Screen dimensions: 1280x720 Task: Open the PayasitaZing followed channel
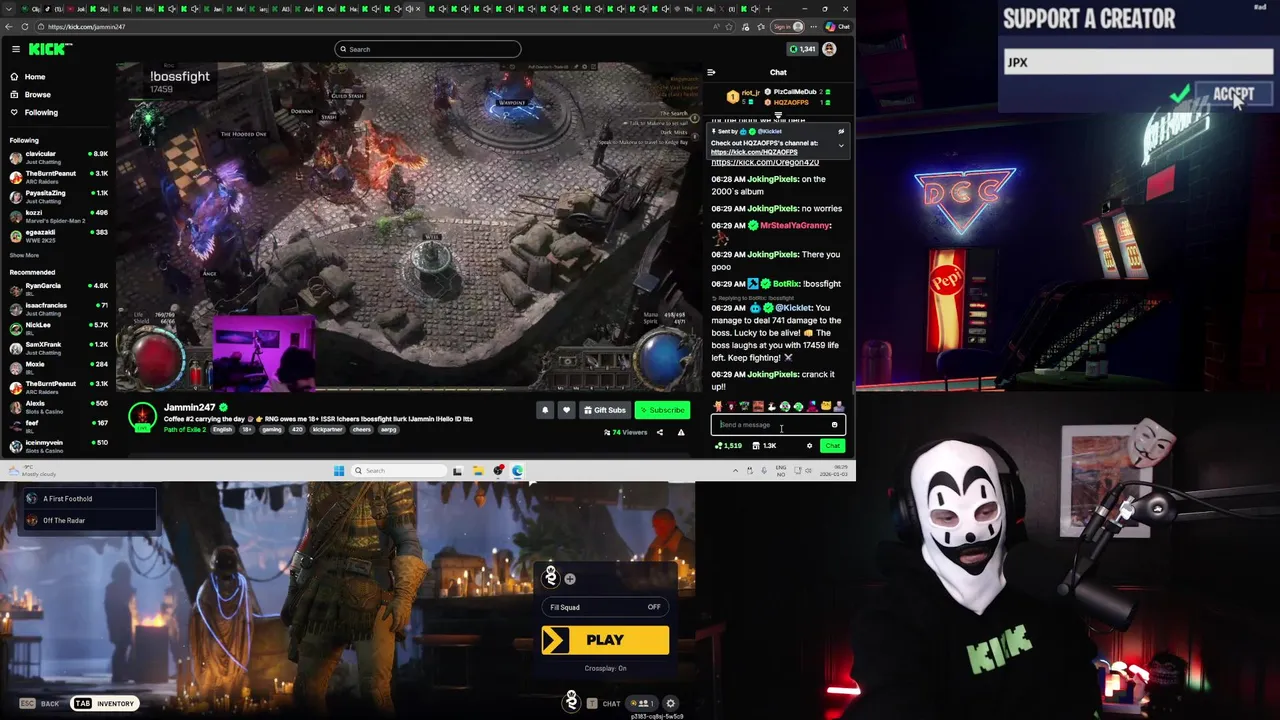pos(58,196)
